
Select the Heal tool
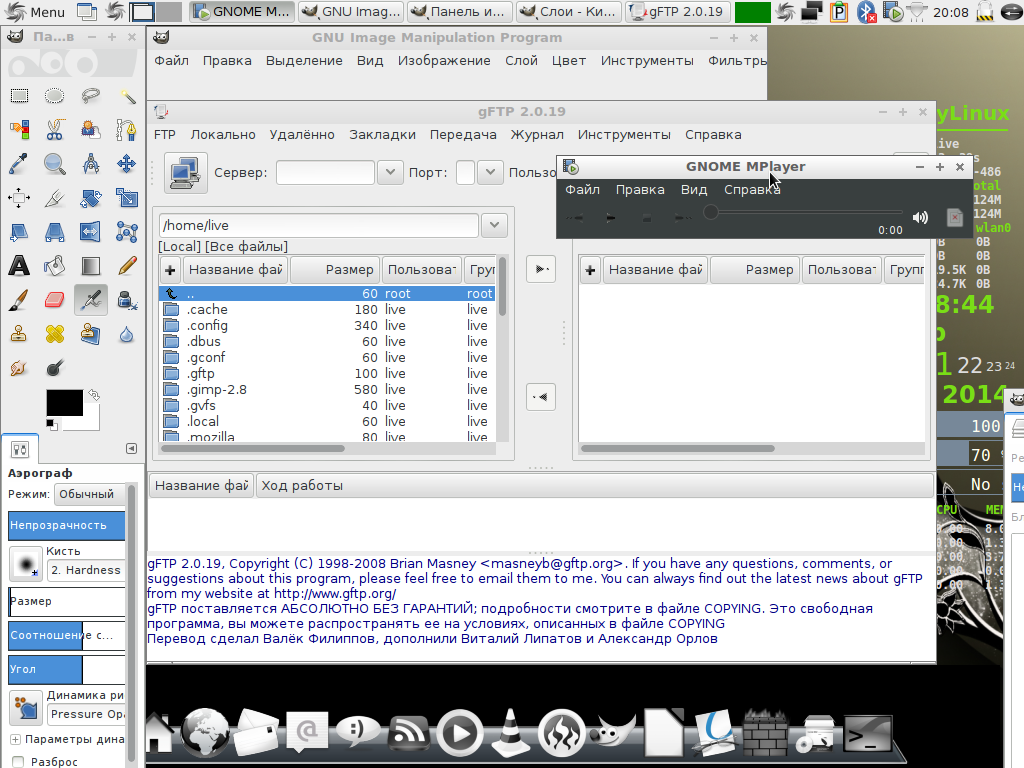(x=54, y=334)
